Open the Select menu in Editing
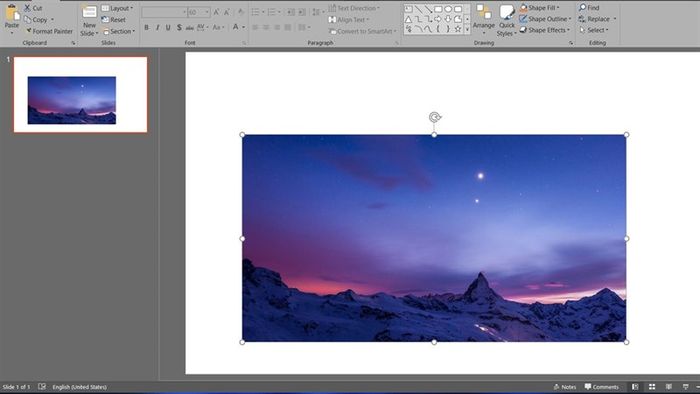 [594, 30]
